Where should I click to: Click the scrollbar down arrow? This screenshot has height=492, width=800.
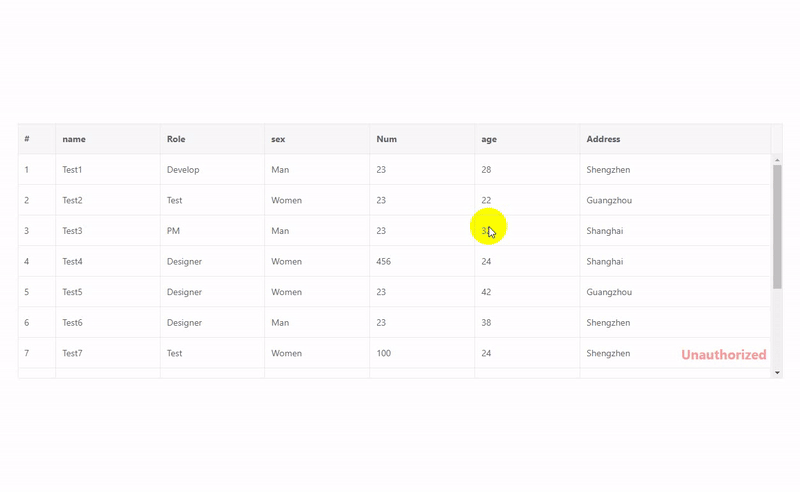(777, 373)
